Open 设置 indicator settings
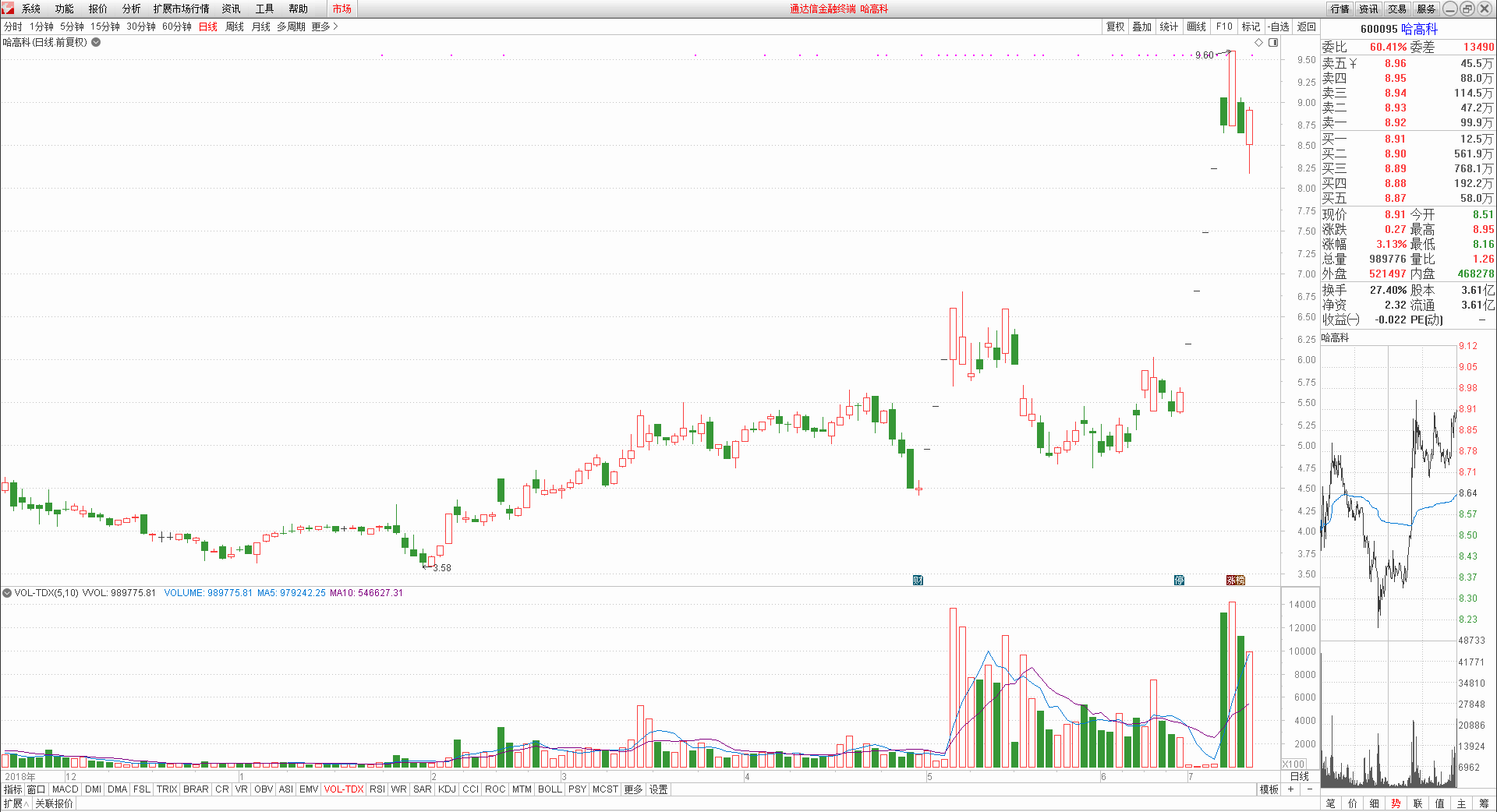1497x812 pixels. [x=659, y=789]
